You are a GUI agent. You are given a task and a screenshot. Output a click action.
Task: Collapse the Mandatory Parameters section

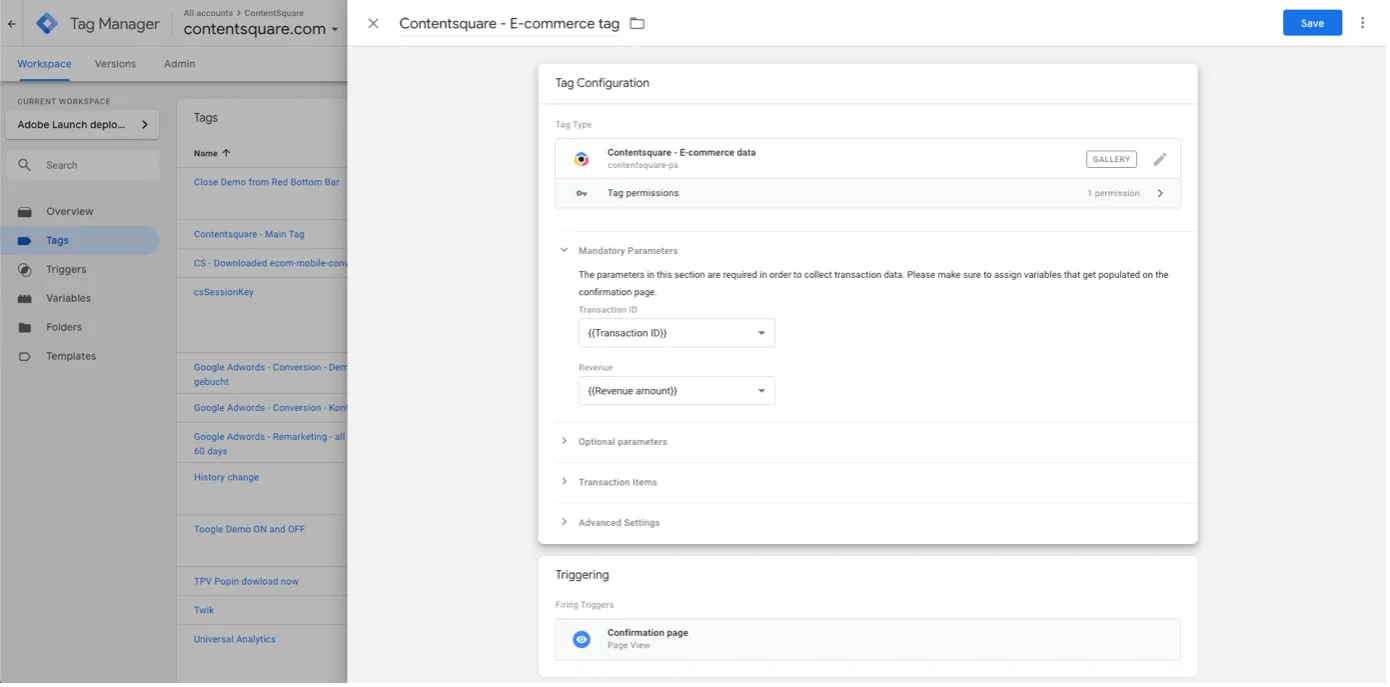click(x=564, y=251)
